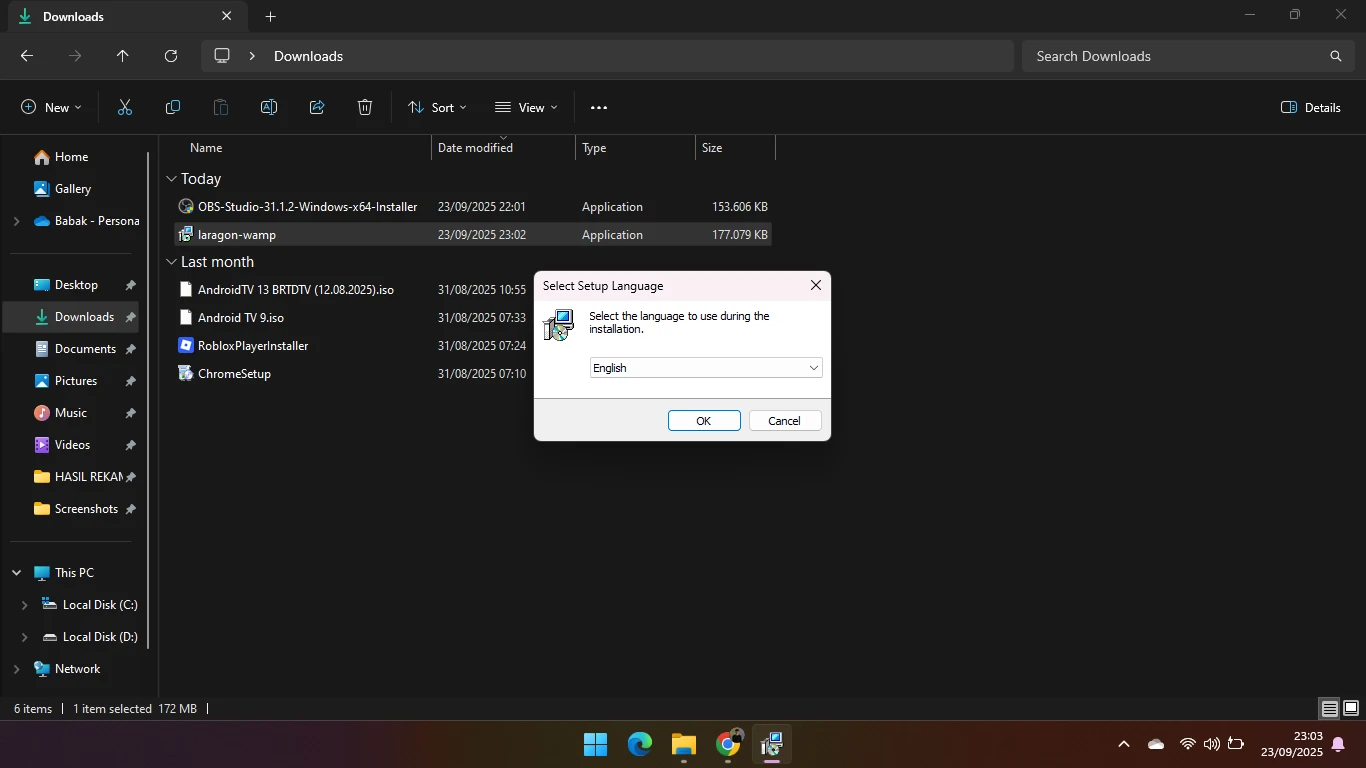Switch to large thumbnails view in status bar
Screen dimensions: 1366x768
(x=1350, y=709)
